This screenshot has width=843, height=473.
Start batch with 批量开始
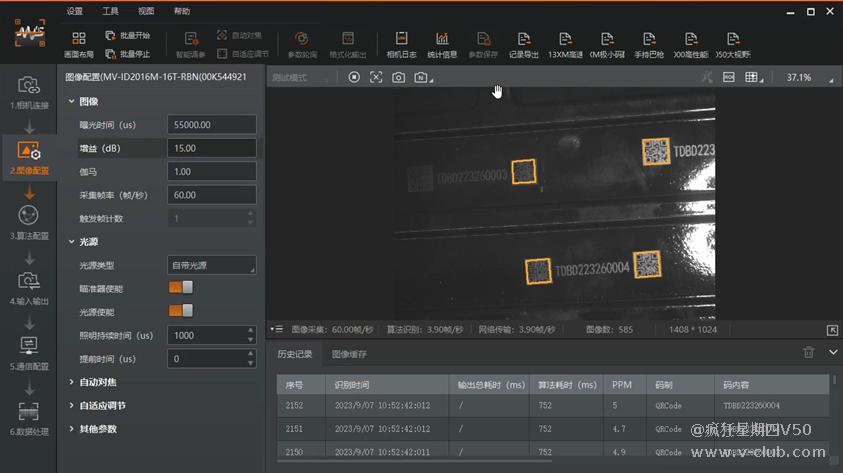(127, 35)
